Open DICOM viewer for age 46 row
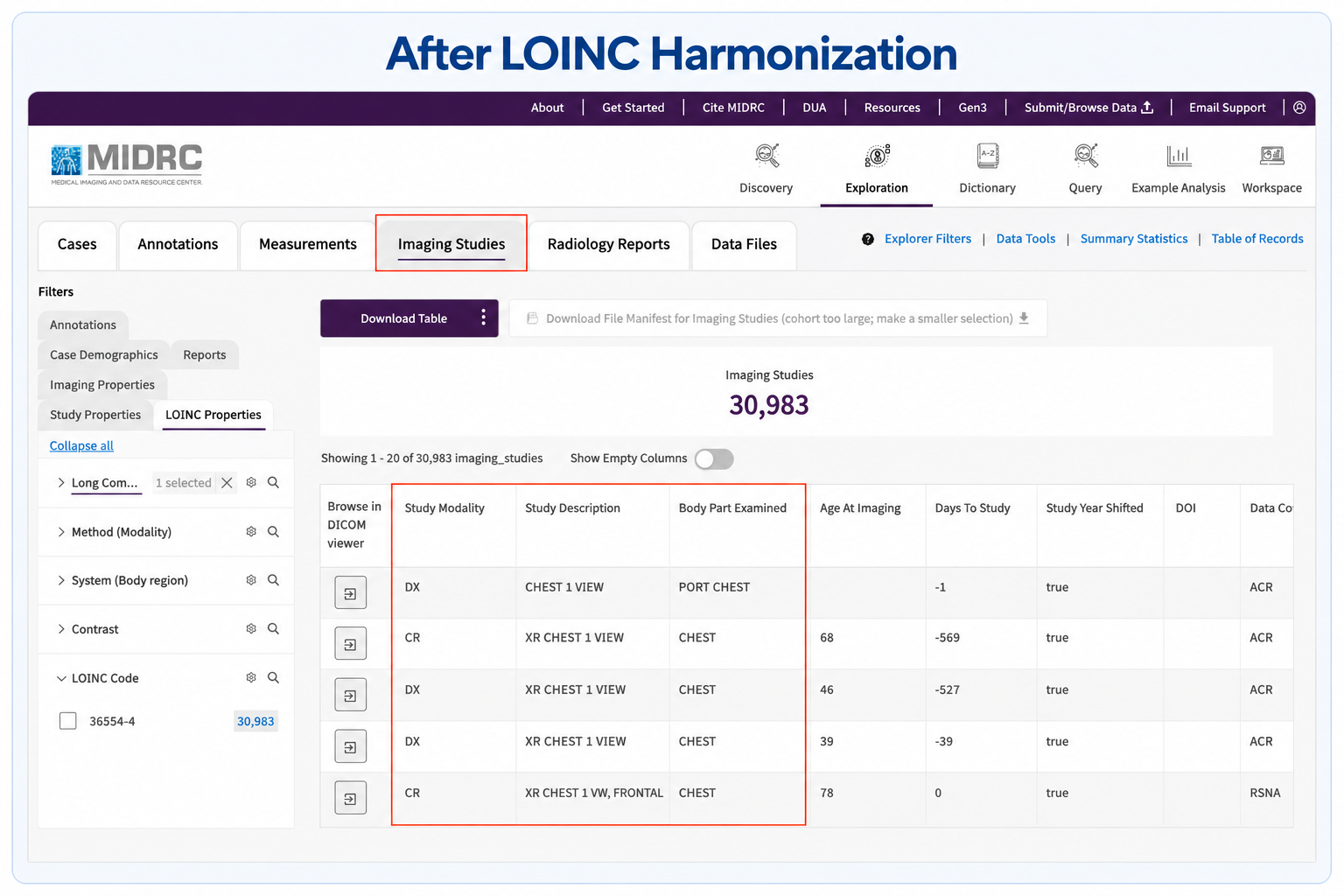 click(350, 696)
